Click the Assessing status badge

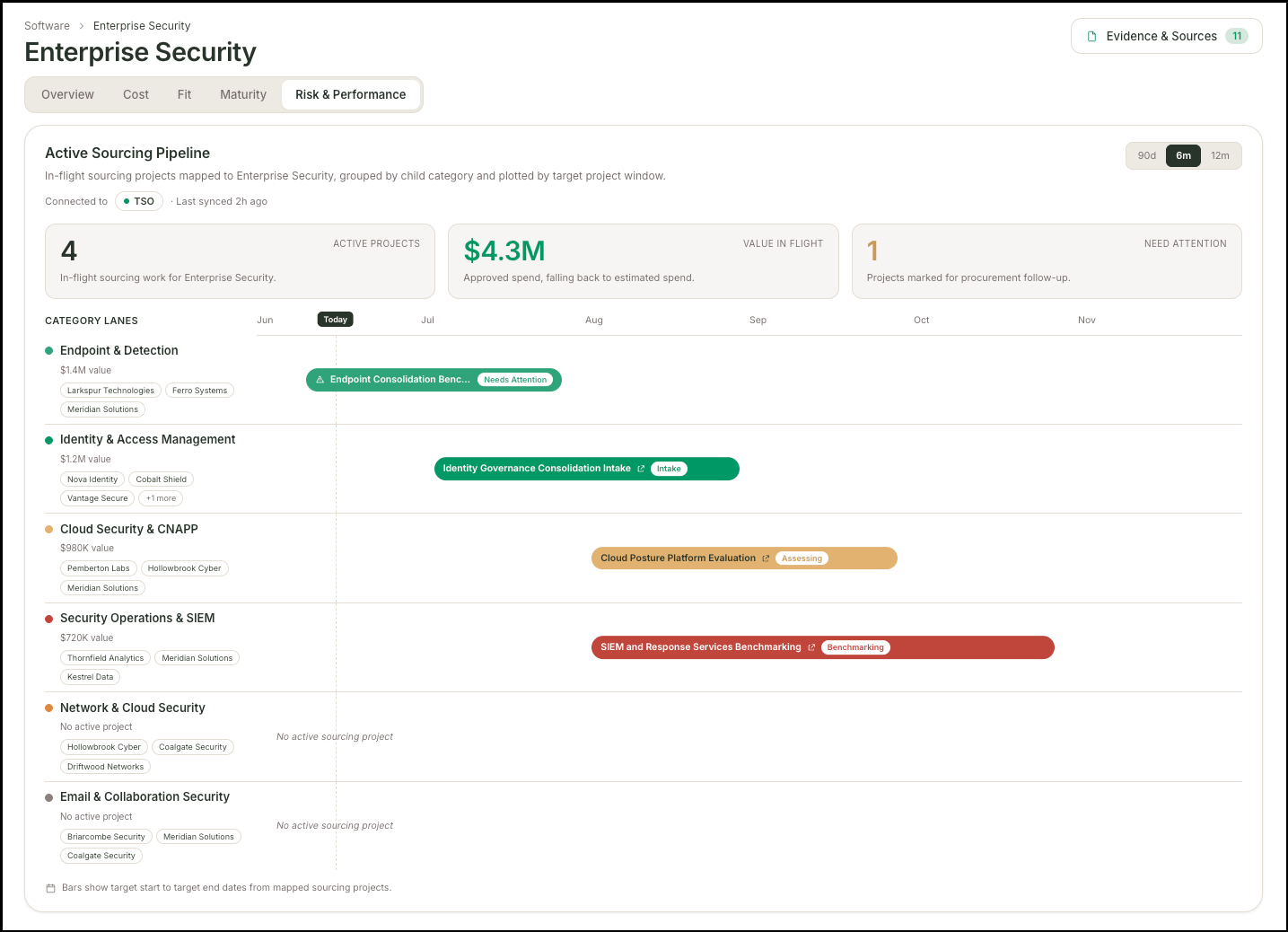(802, 558)
